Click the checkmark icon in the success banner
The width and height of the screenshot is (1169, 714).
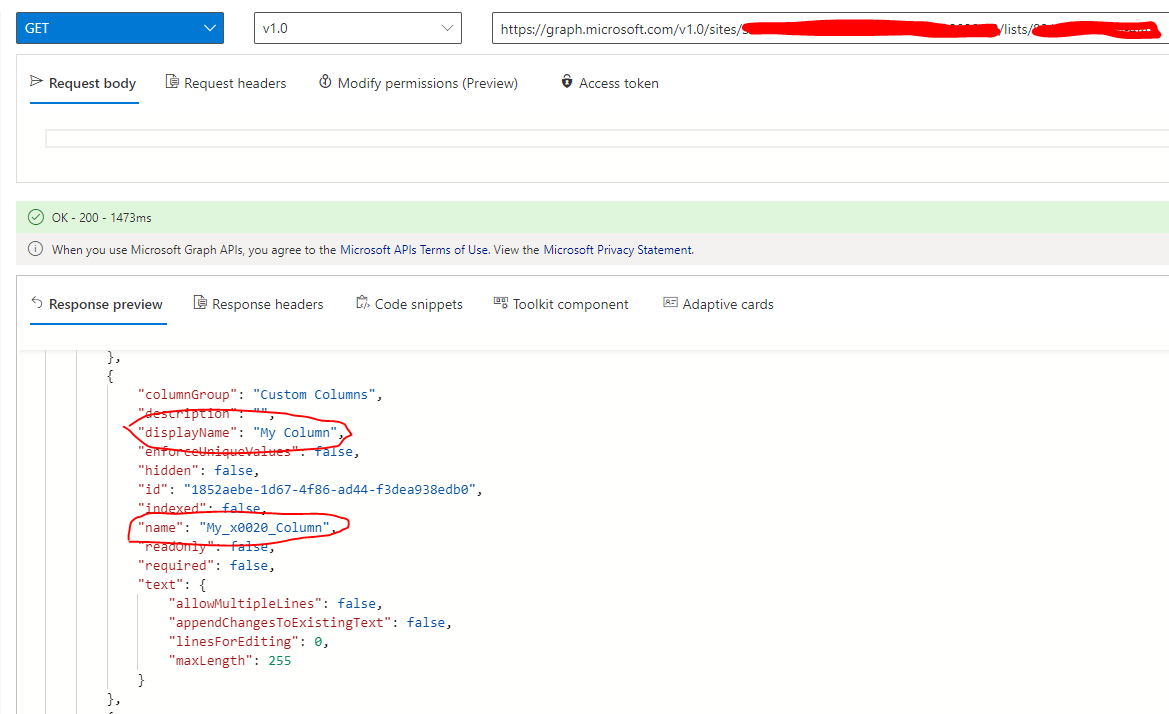click(36, 216)
